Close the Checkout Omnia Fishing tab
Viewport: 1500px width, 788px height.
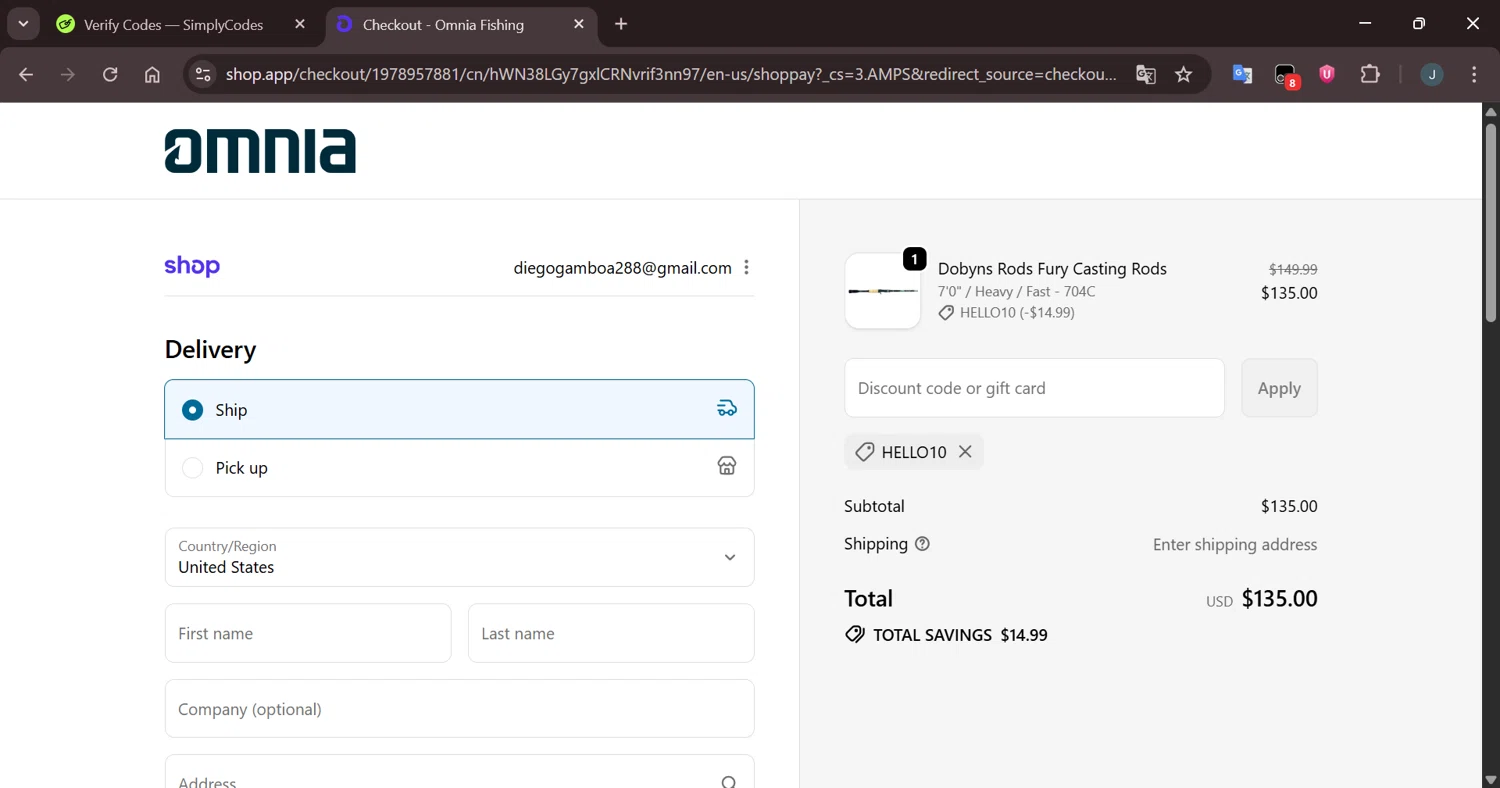tap(578, 25)
